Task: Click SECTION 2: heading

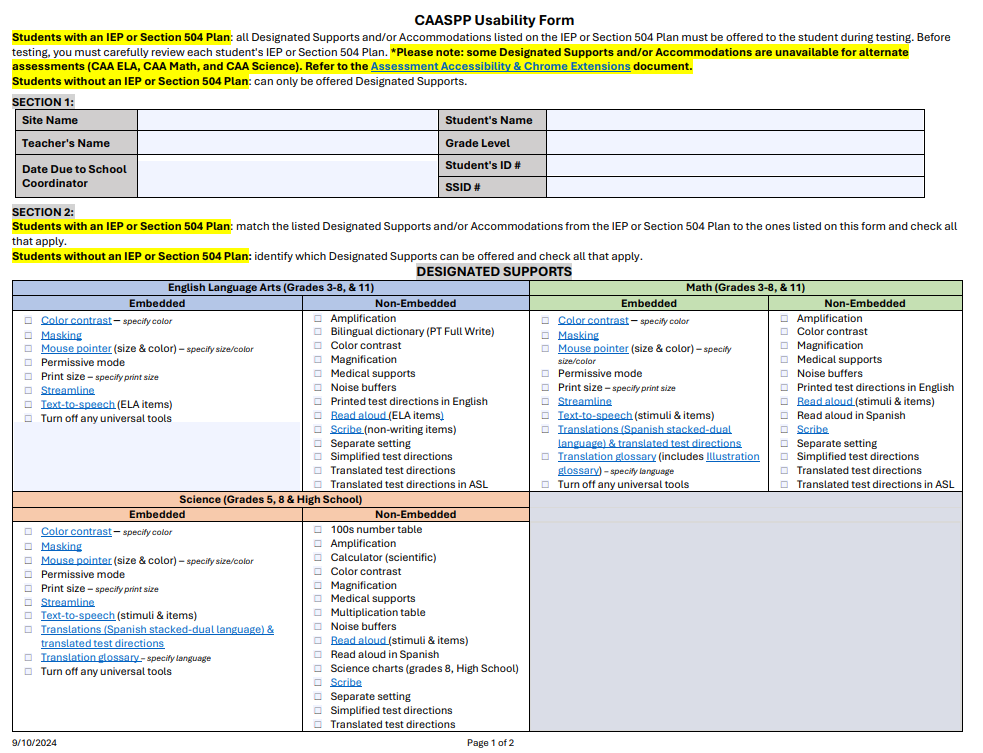Action: [x=43, y=212]
